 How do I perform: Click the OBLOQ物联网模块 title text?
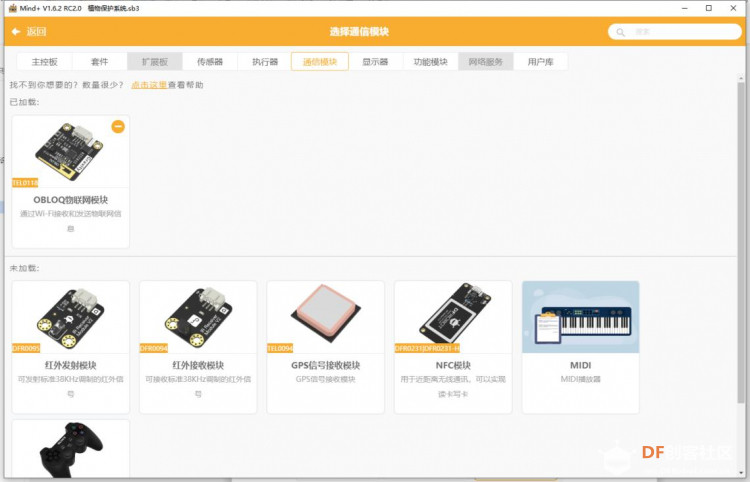[x=70, y=200]
